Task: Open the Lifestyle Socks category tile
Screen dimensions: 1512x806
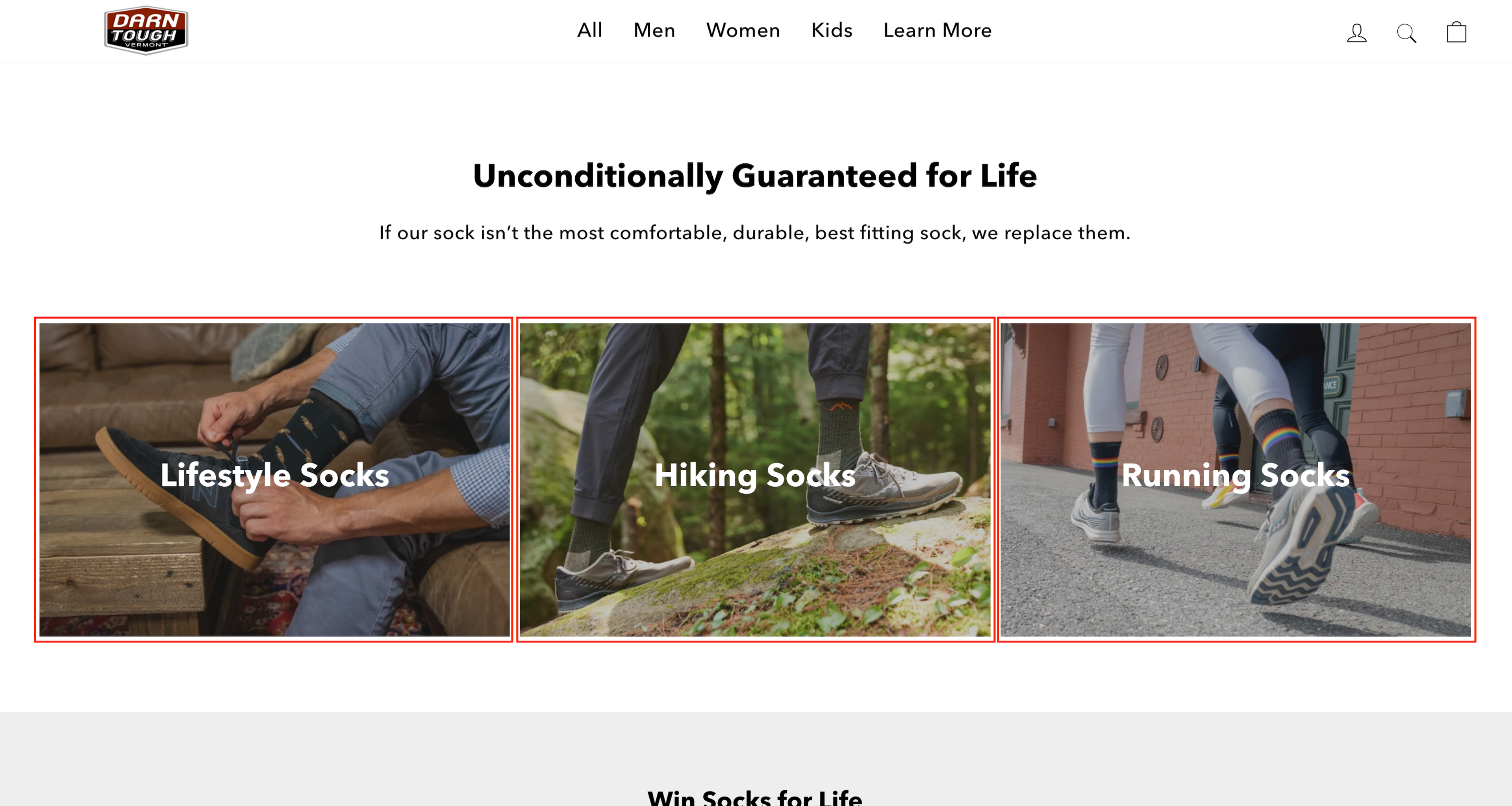Action: [x=274, y=479]
